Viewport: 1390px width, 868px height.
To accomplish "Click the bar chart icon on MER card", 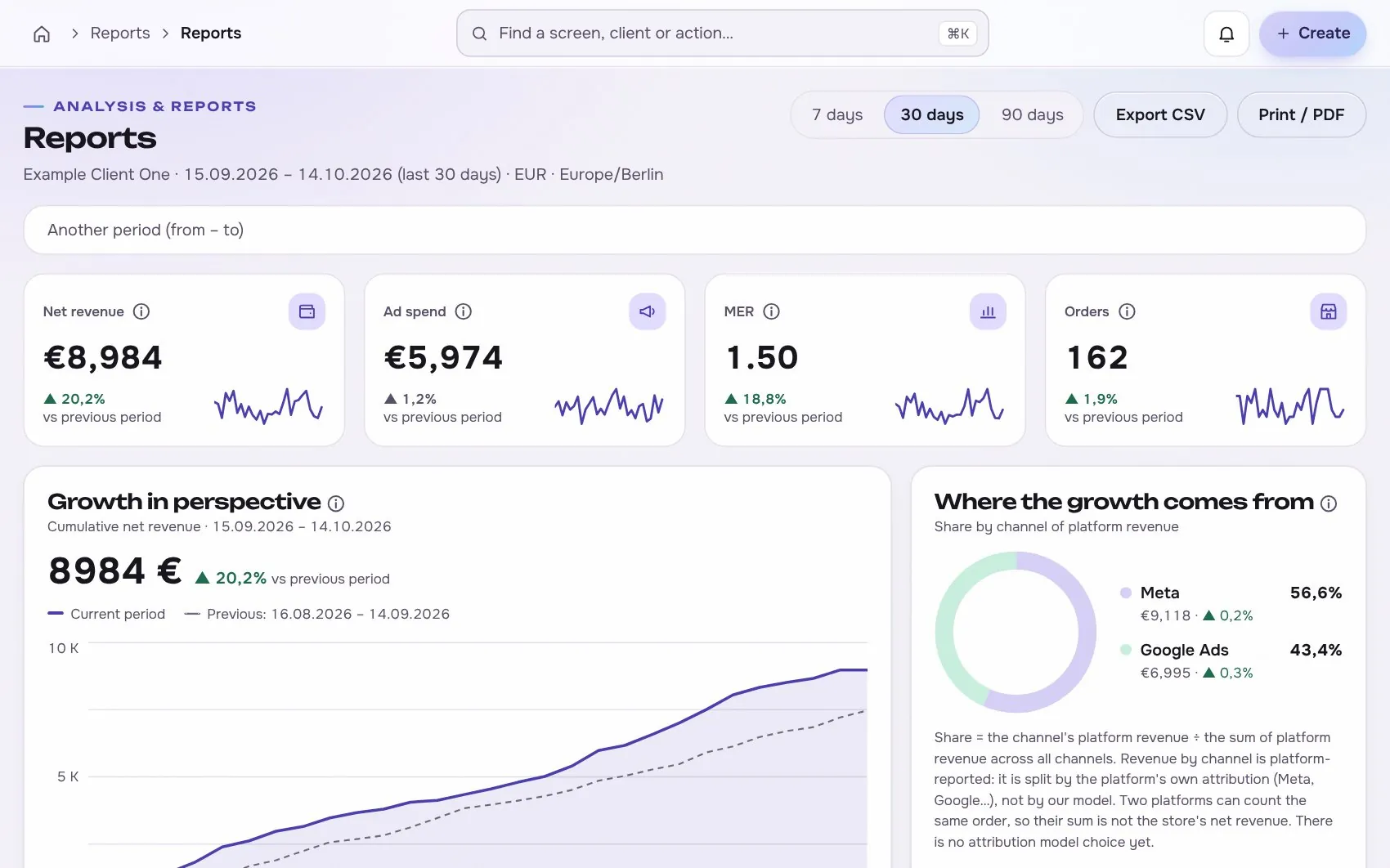I will (x=988, y=311).
